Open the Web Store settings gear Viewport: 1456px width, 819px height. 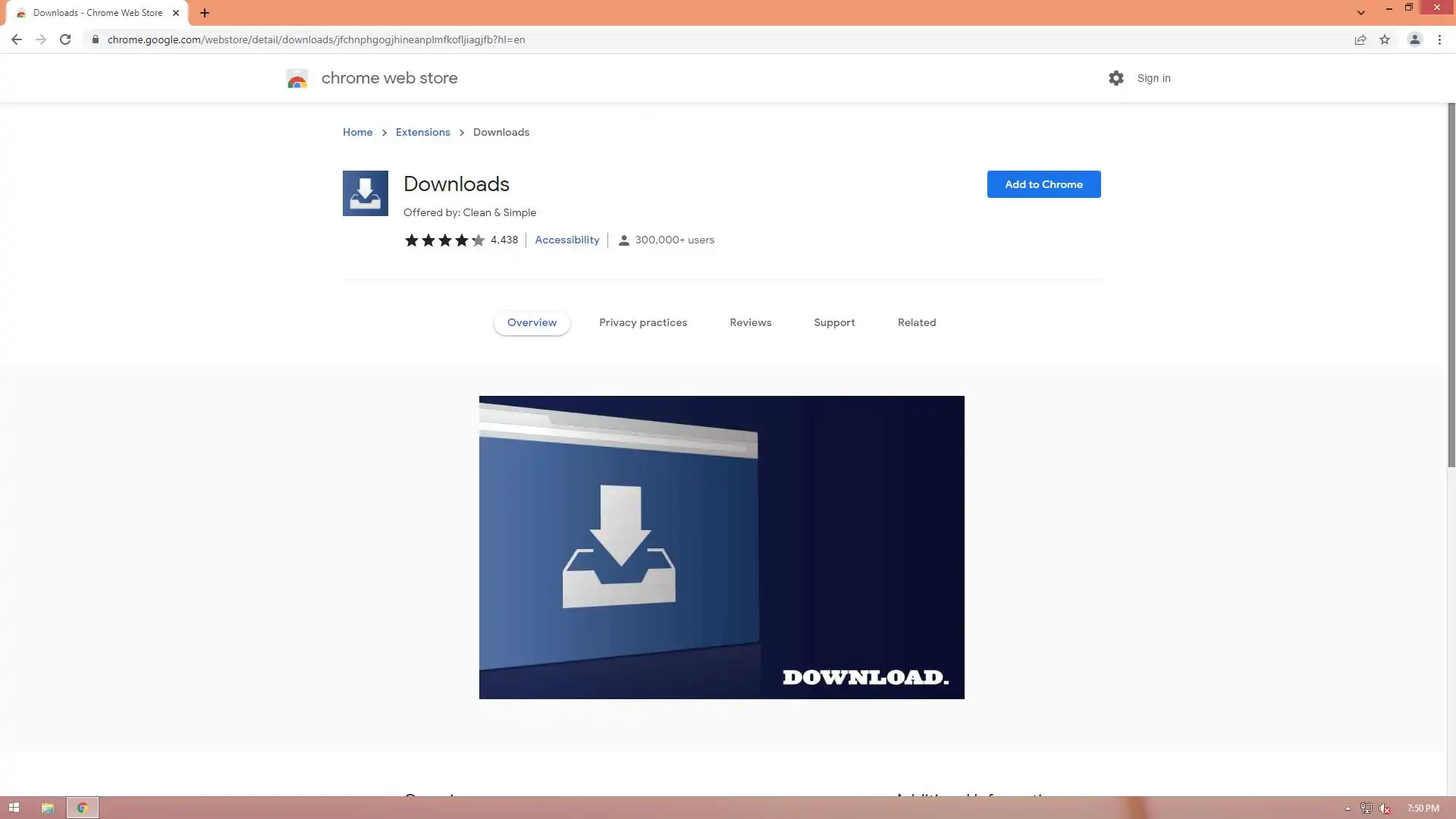click(1116, 78)
